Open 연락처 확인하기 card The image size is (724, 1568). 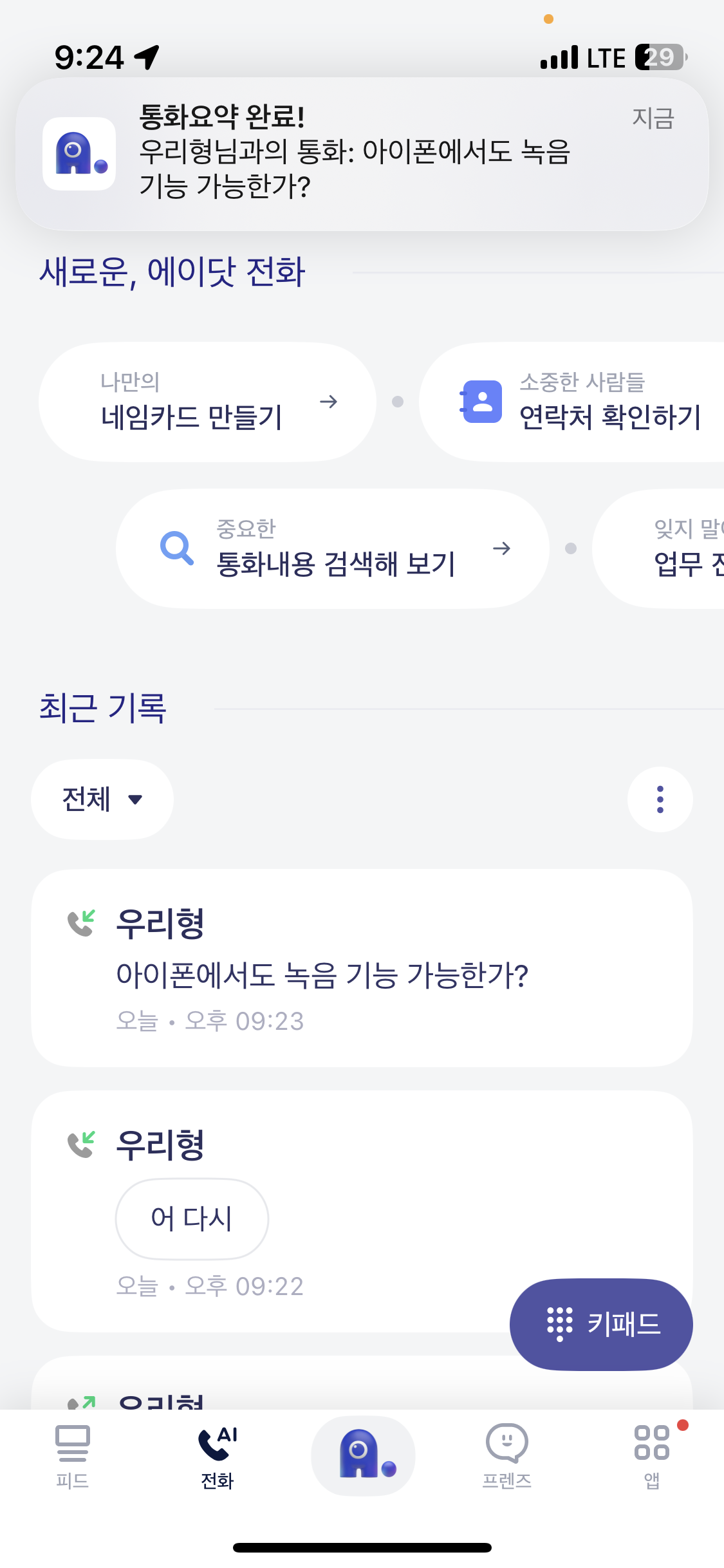click(571, 402)
